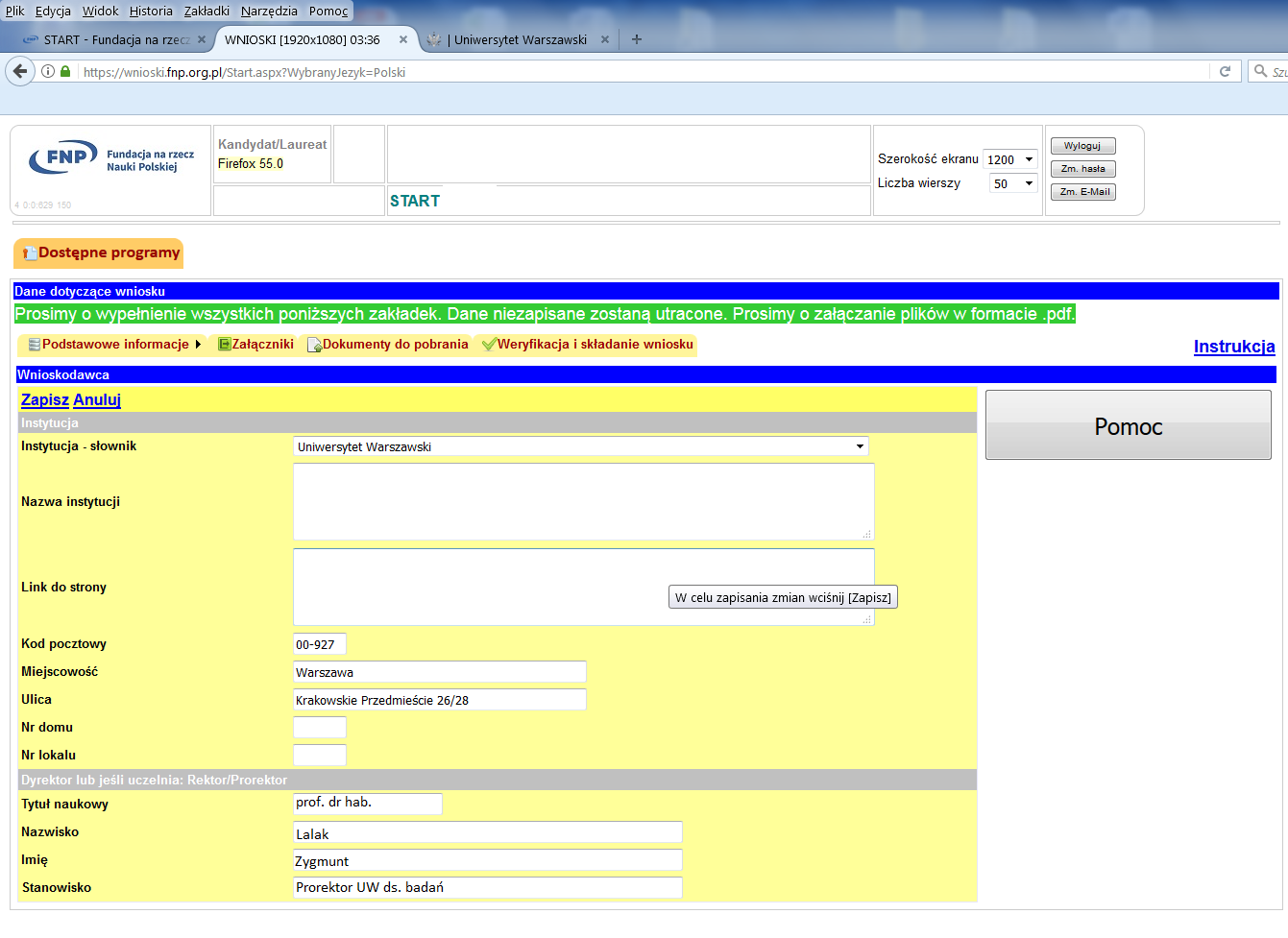Click the search magnifier icon
The height and width of the screenshot is (938, 1288).
(1261, 71)
